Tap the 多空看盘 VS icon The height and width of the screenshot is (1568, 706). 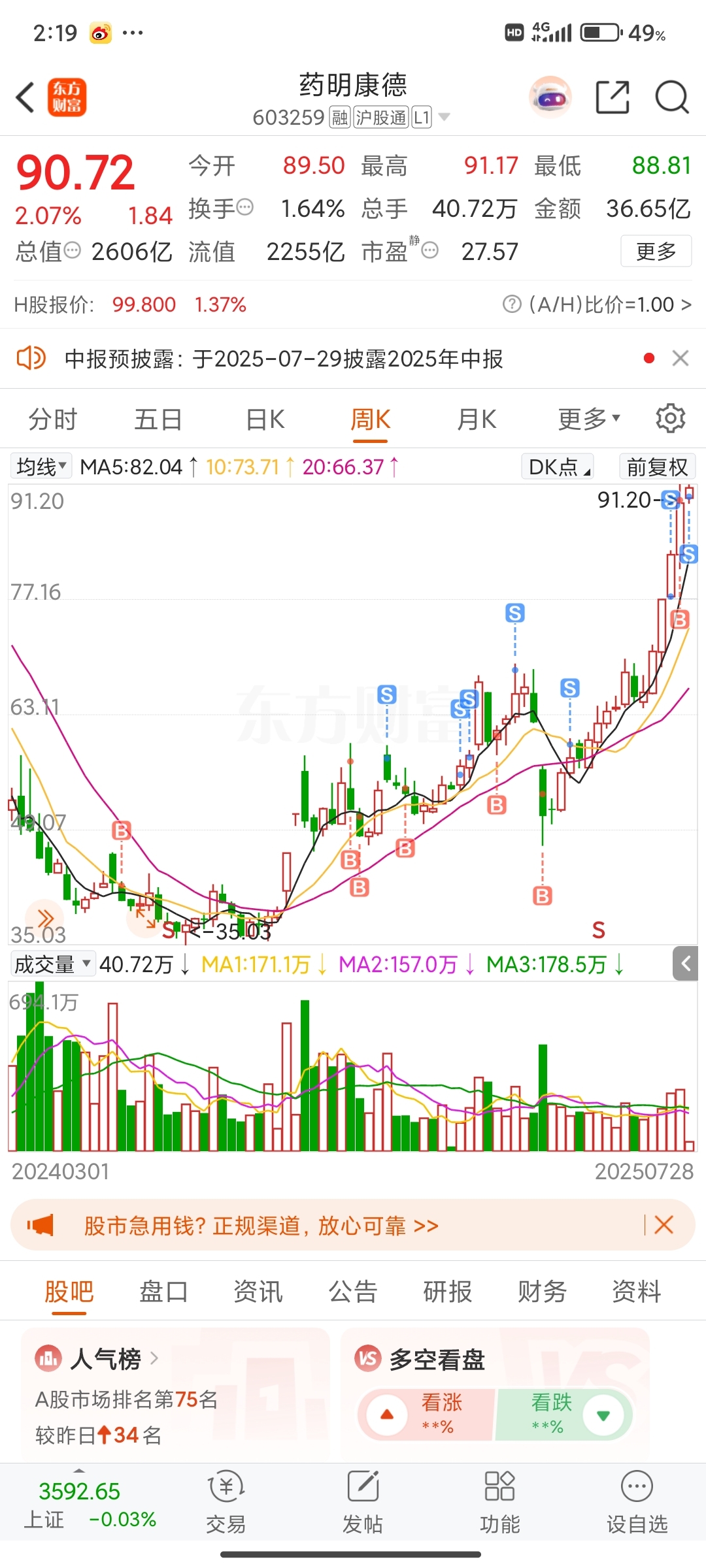[x=367, y=1360]
